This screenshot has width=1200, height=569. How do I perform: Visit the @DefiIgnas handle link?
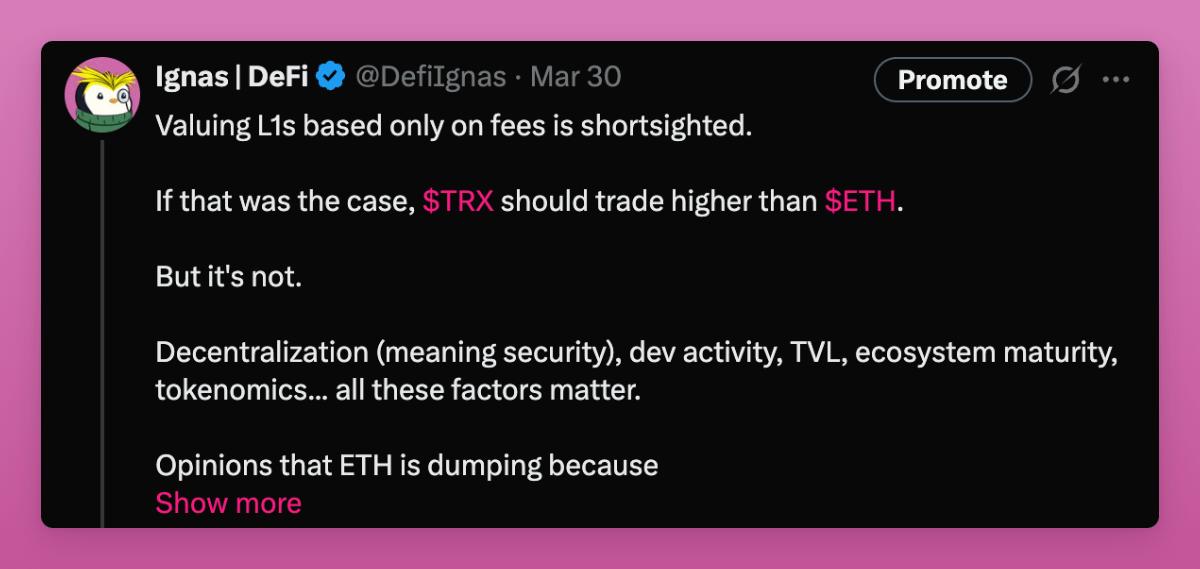click(431, 77)
